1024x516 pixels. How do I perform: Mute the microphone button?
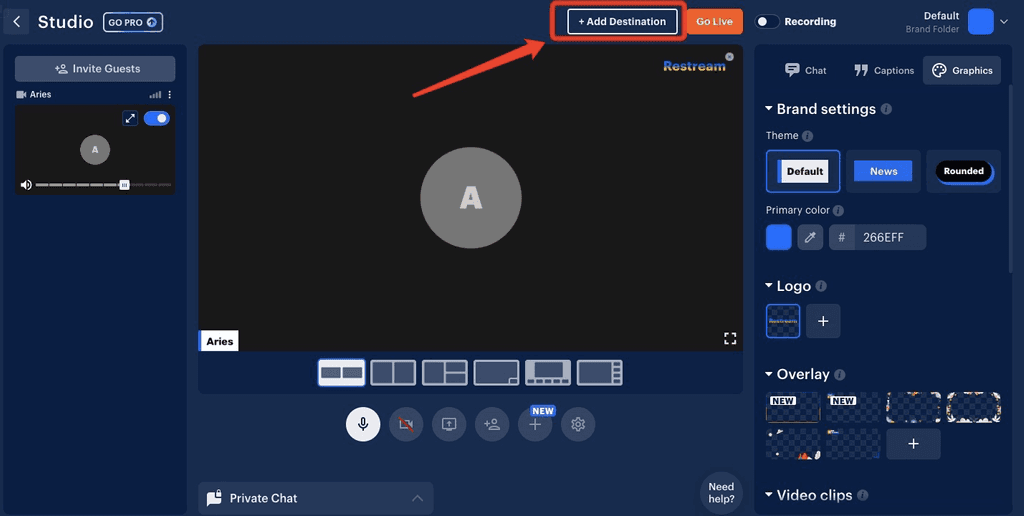[363, 424]
